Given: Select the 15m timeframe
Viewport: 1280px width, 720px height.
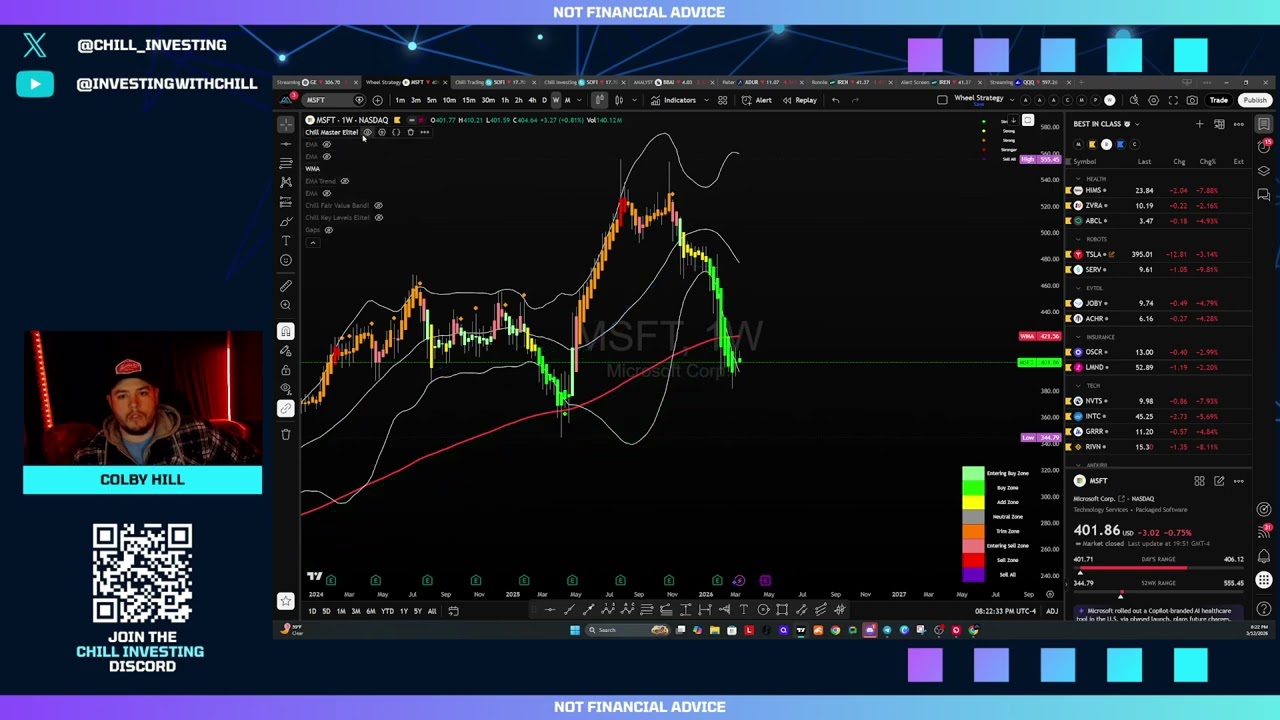Looking at the screenshot, I should pyautogui.click(x=468, y=100).
